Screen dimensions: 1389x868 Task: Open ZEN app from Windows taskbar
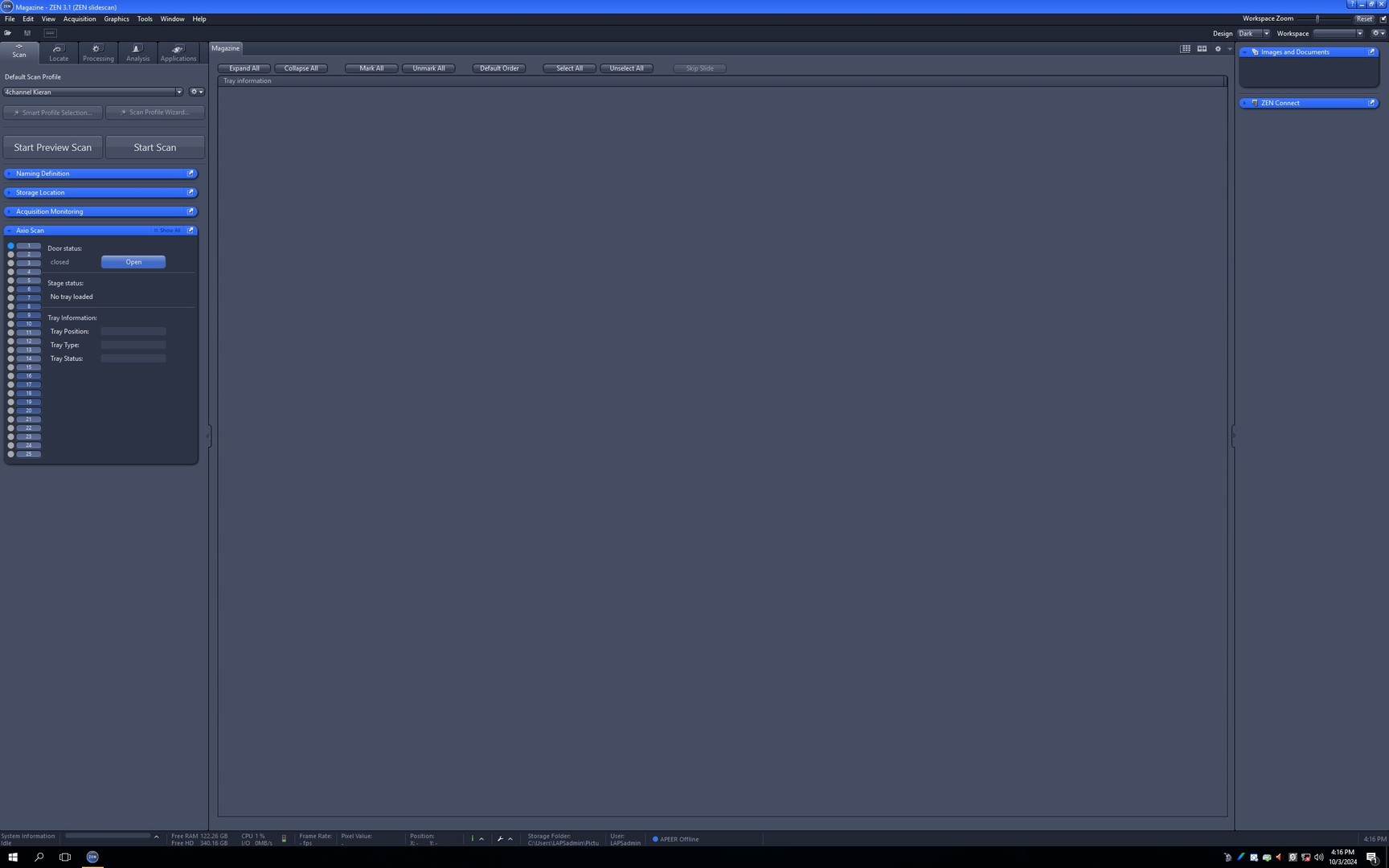[x=92, y=857]
